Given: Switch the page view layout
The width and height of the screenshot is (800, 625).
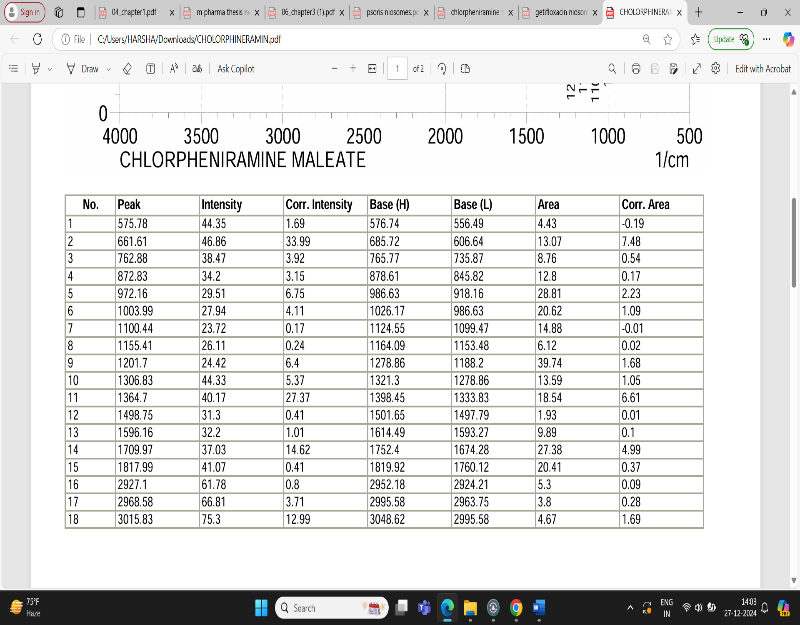Looking at the screenshot, I should tap(465, 68).
